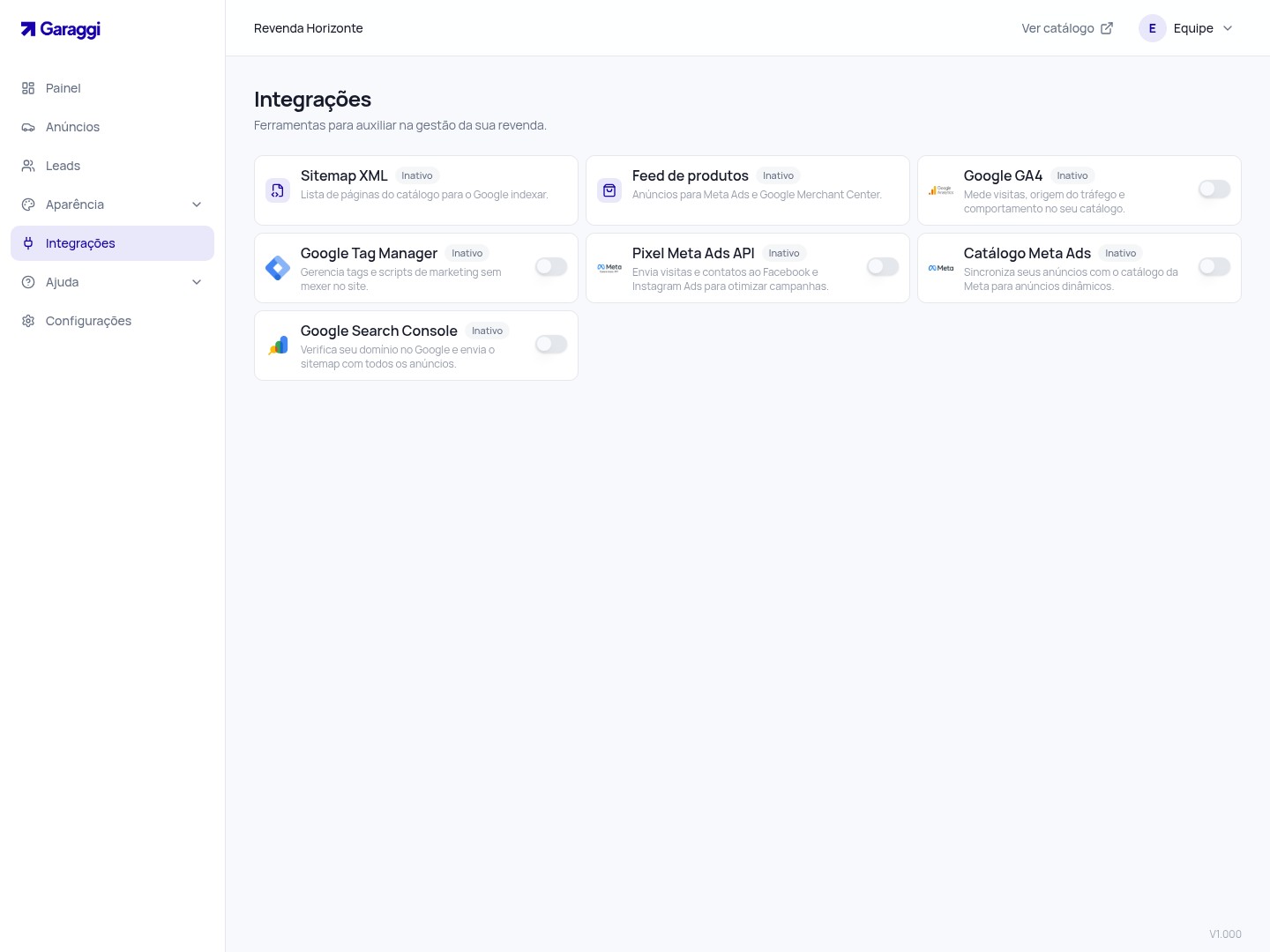Screen dimensions: 1270x952
Task: Switch on Google Search Console integration
Action: click(551, 345)
